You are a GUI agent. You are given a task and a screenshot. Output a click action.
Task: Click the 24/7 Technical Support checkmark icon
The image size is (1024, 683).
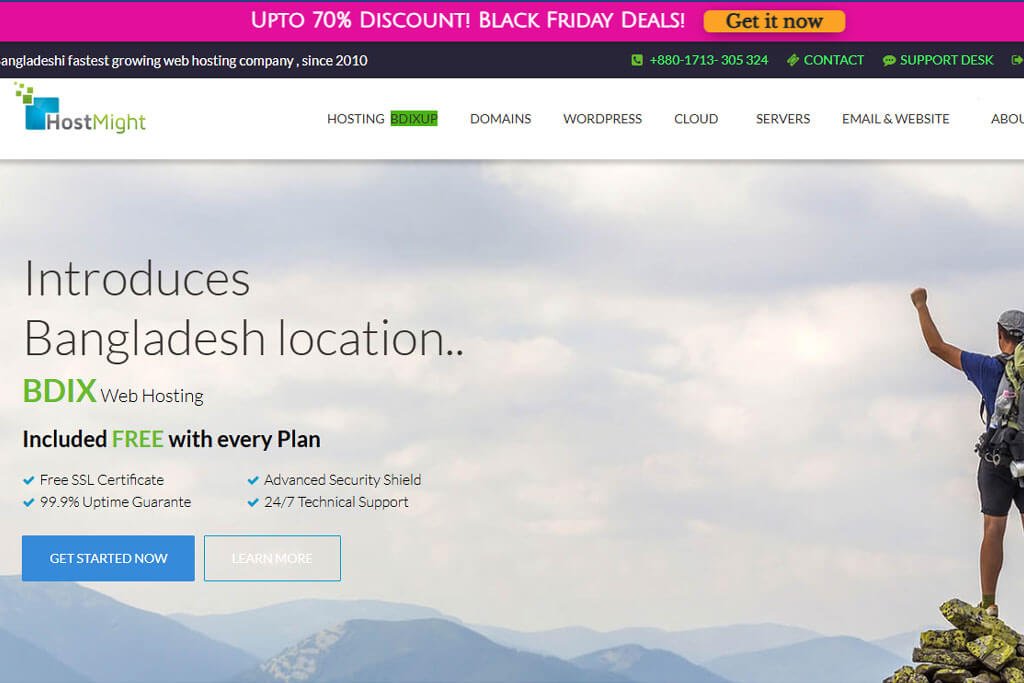click(x=253, y=503)
